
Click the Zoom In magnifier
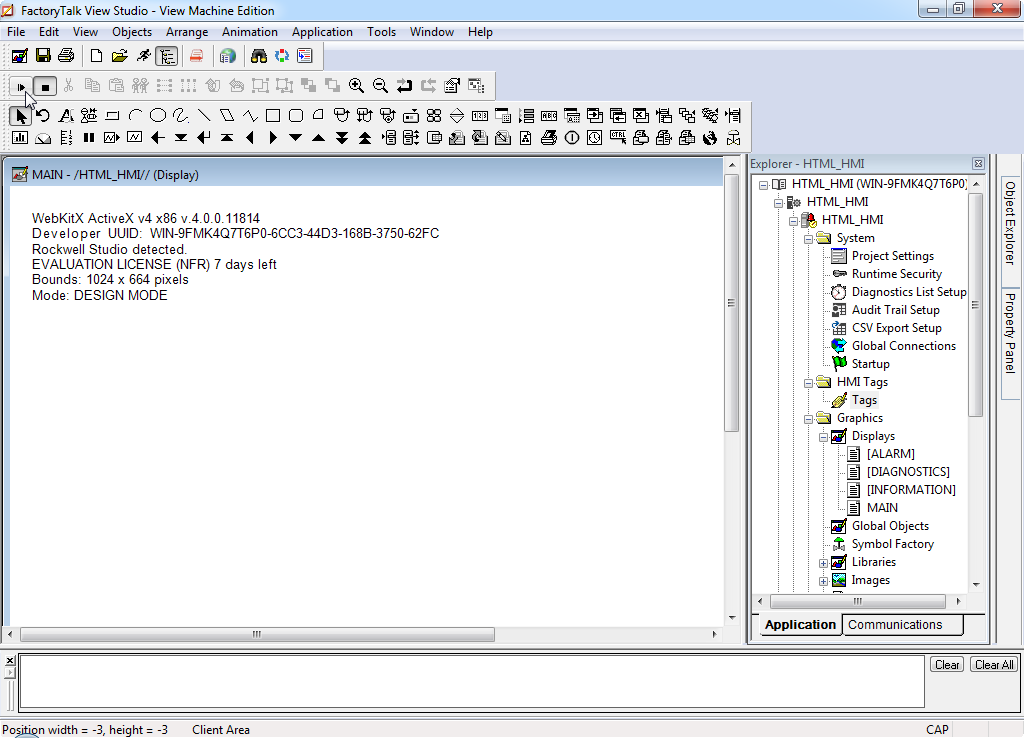pos(356,86)
